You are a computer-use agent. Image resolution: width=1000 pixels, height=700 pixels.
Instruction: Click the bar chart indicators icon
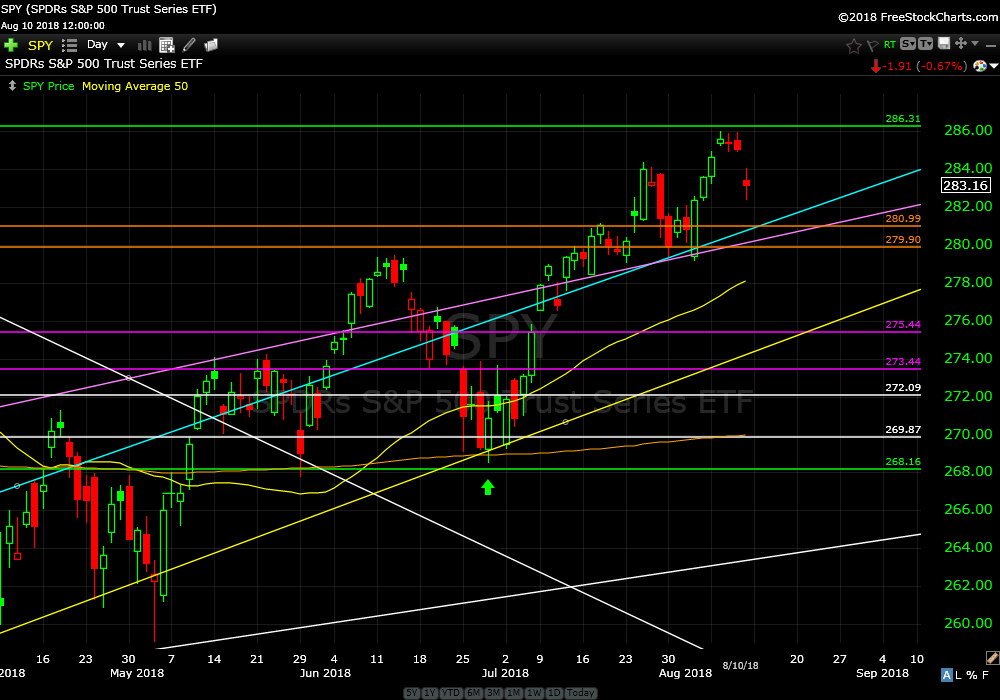coord(144,45)
